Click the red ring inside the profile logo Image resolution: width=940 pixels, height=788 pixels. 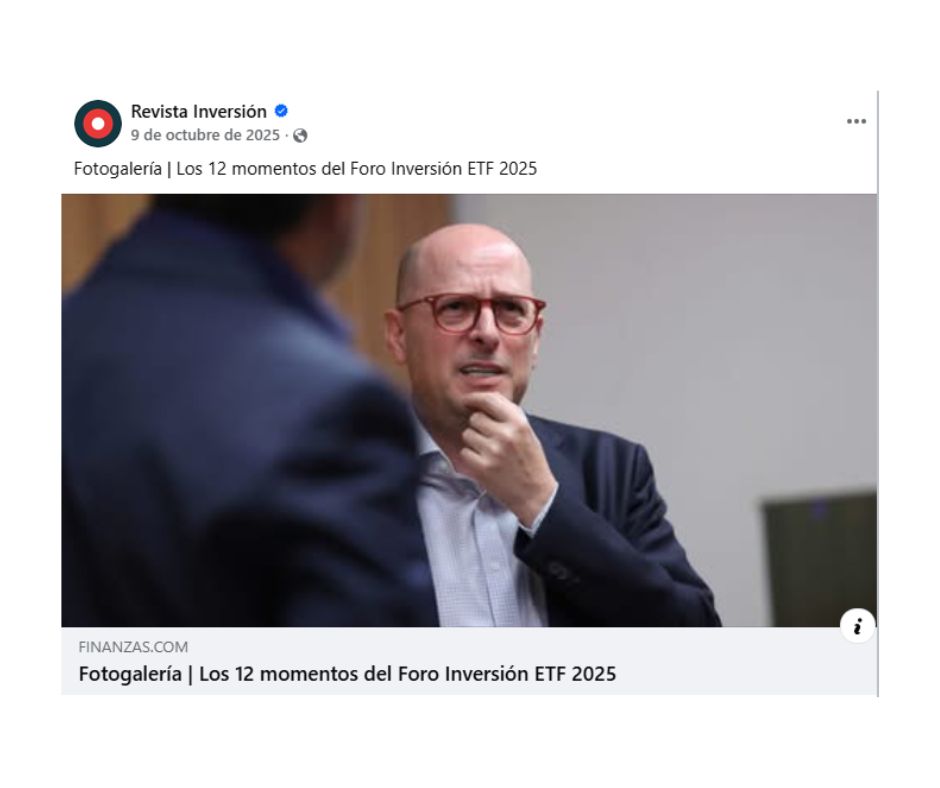[x=98, y=124]
